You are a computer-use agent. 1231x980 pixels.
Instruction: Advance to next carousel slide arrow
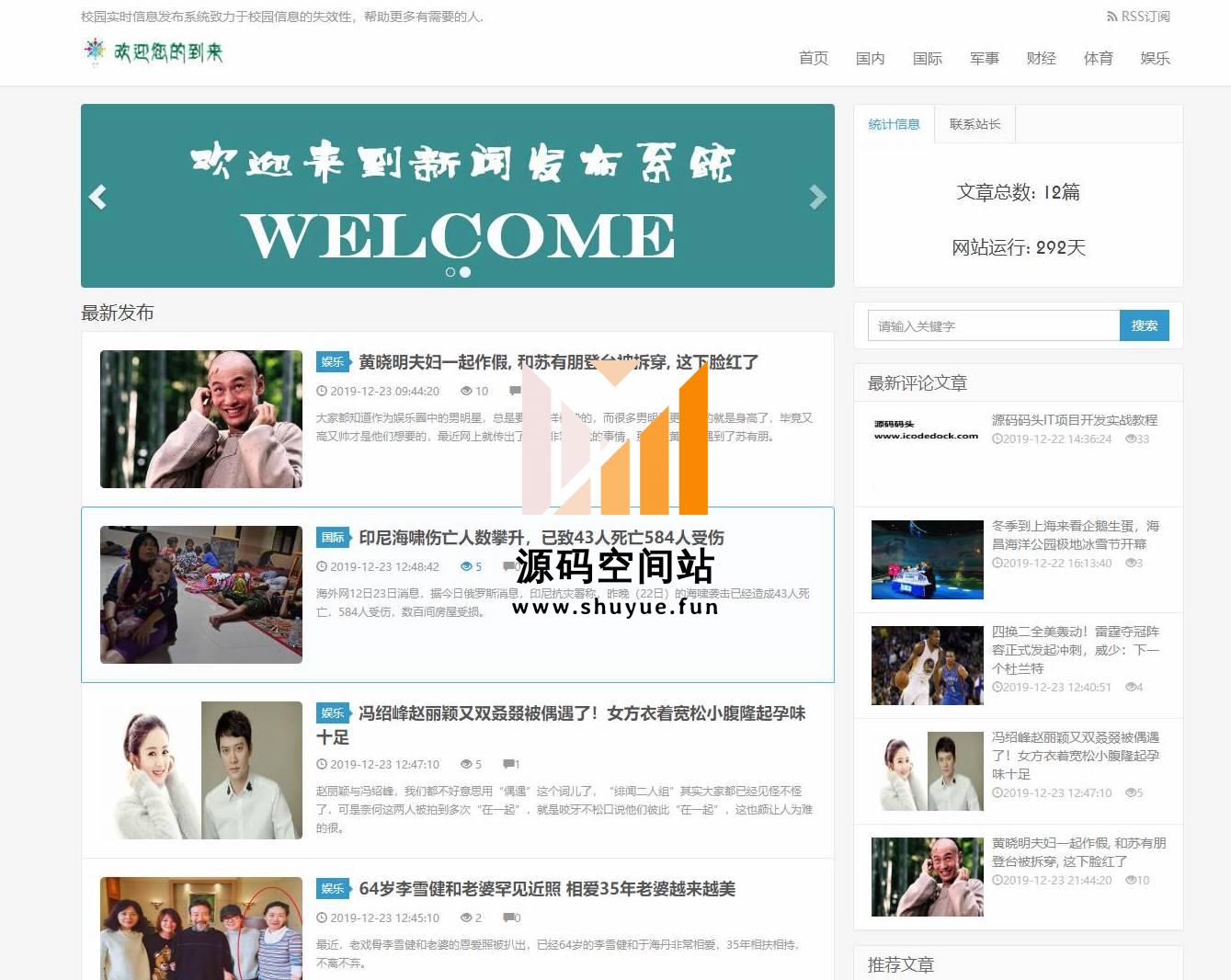point(817,197)
